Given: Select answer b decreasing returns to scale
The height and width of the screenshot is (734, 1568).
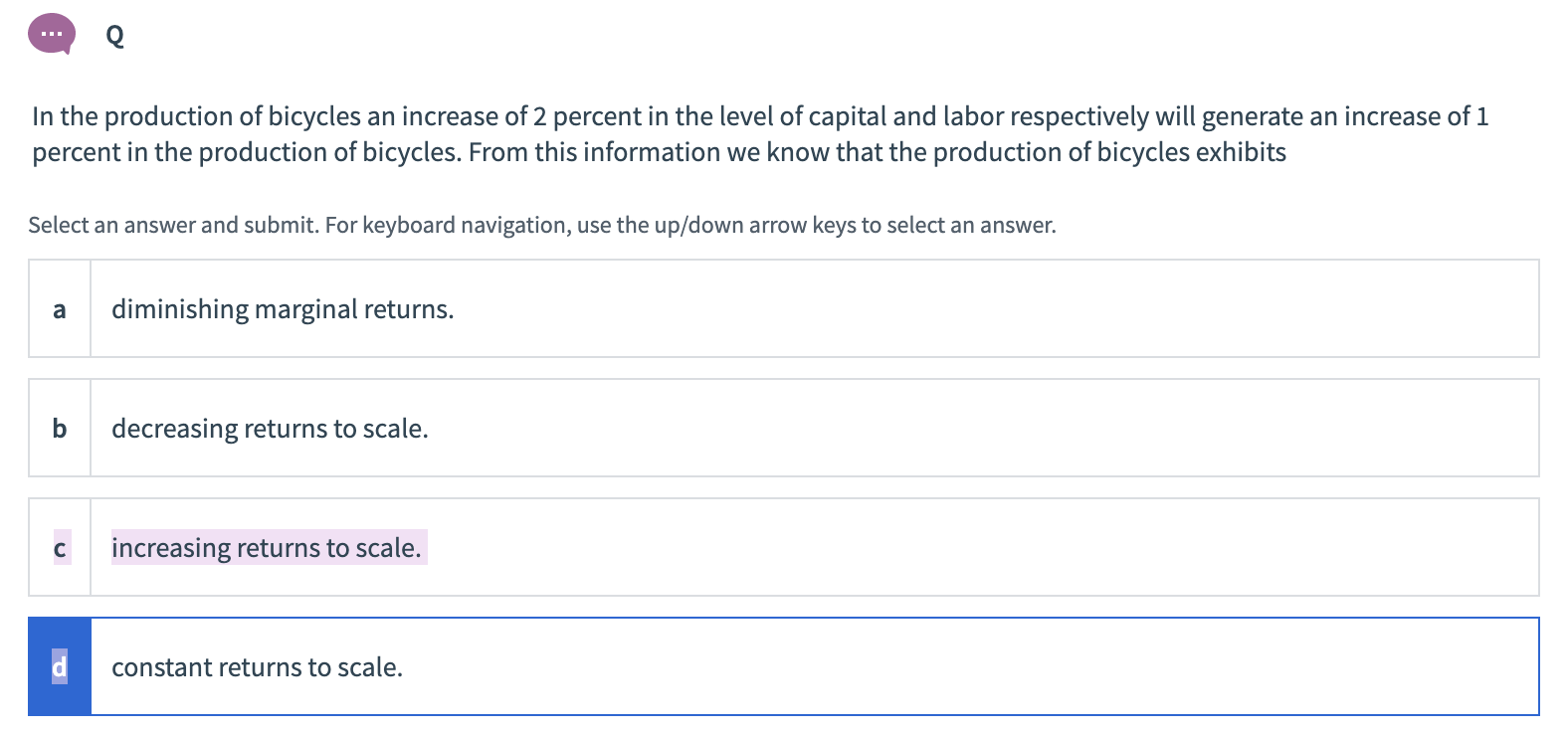Looking at the screenshot, I should 784,428.
